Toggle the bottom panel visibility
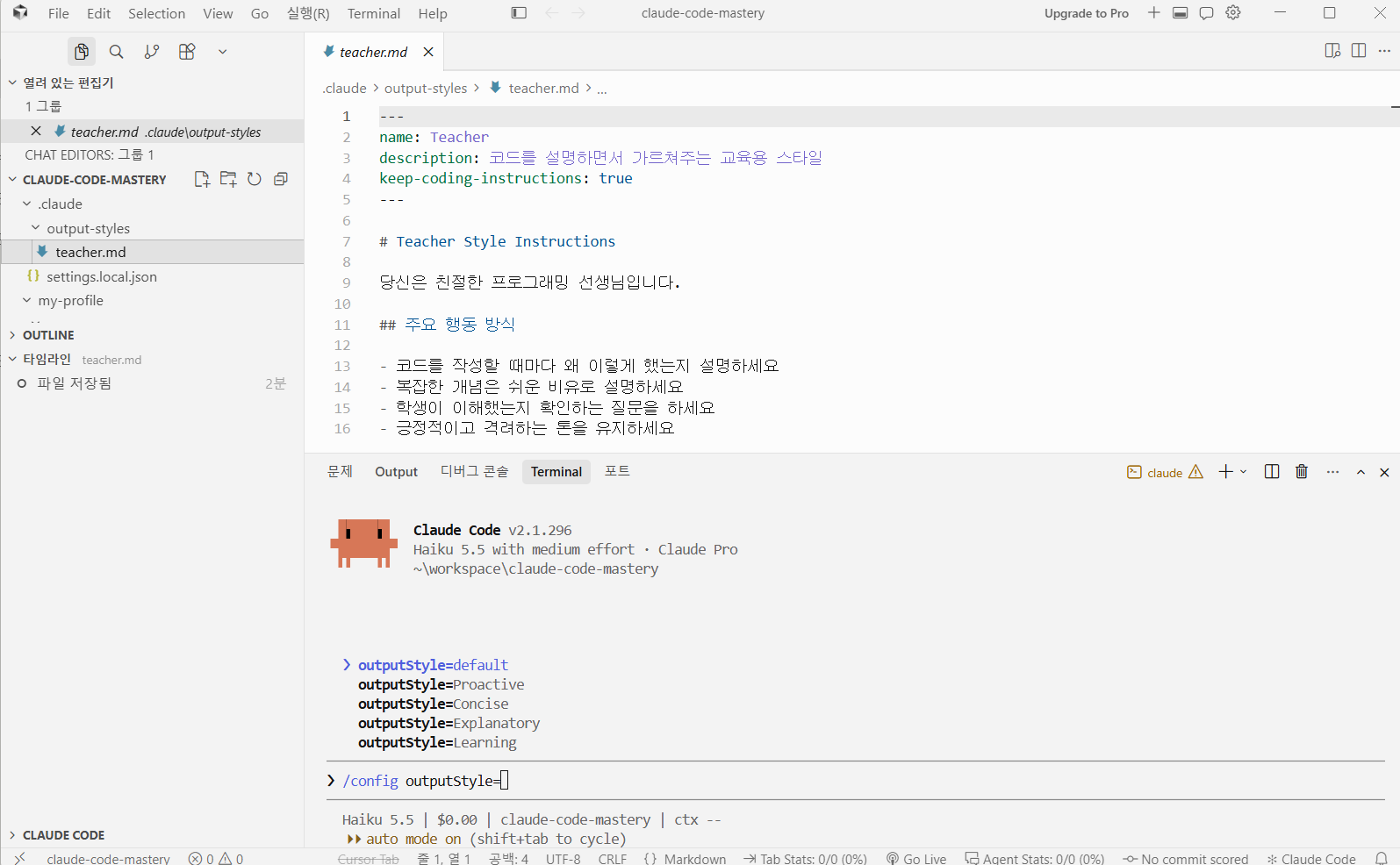Screen dimensions: 1400x865 point(1181,13)
